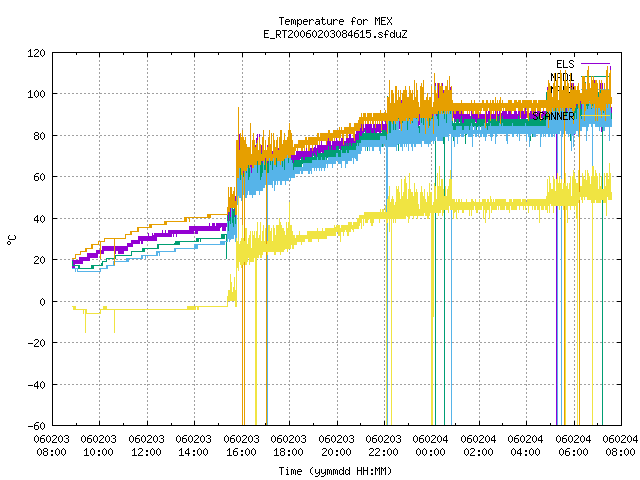The height and width of the screenshot is (480, 640).
Task: Click the -40 y-axis tick label
Action: [x=36, y=384]
